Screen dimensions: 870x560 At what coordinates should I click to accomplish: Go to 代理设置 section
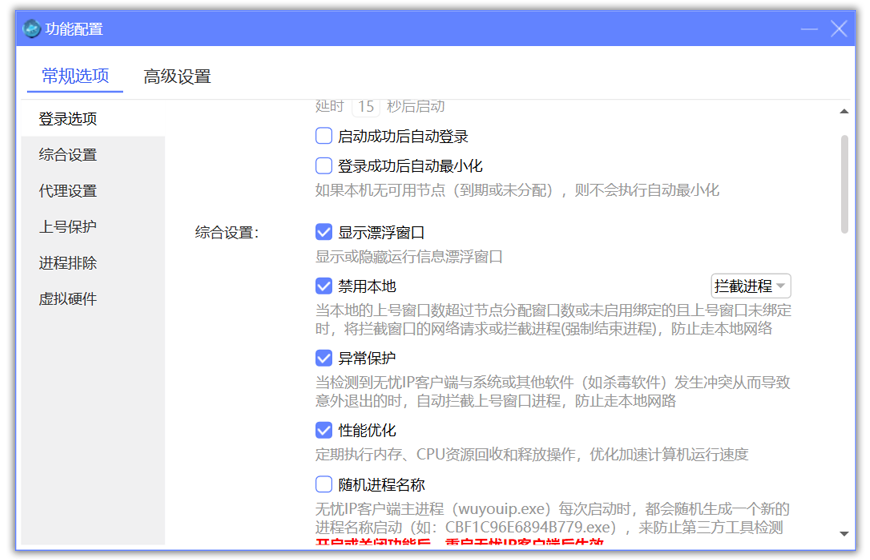[68, 191]
